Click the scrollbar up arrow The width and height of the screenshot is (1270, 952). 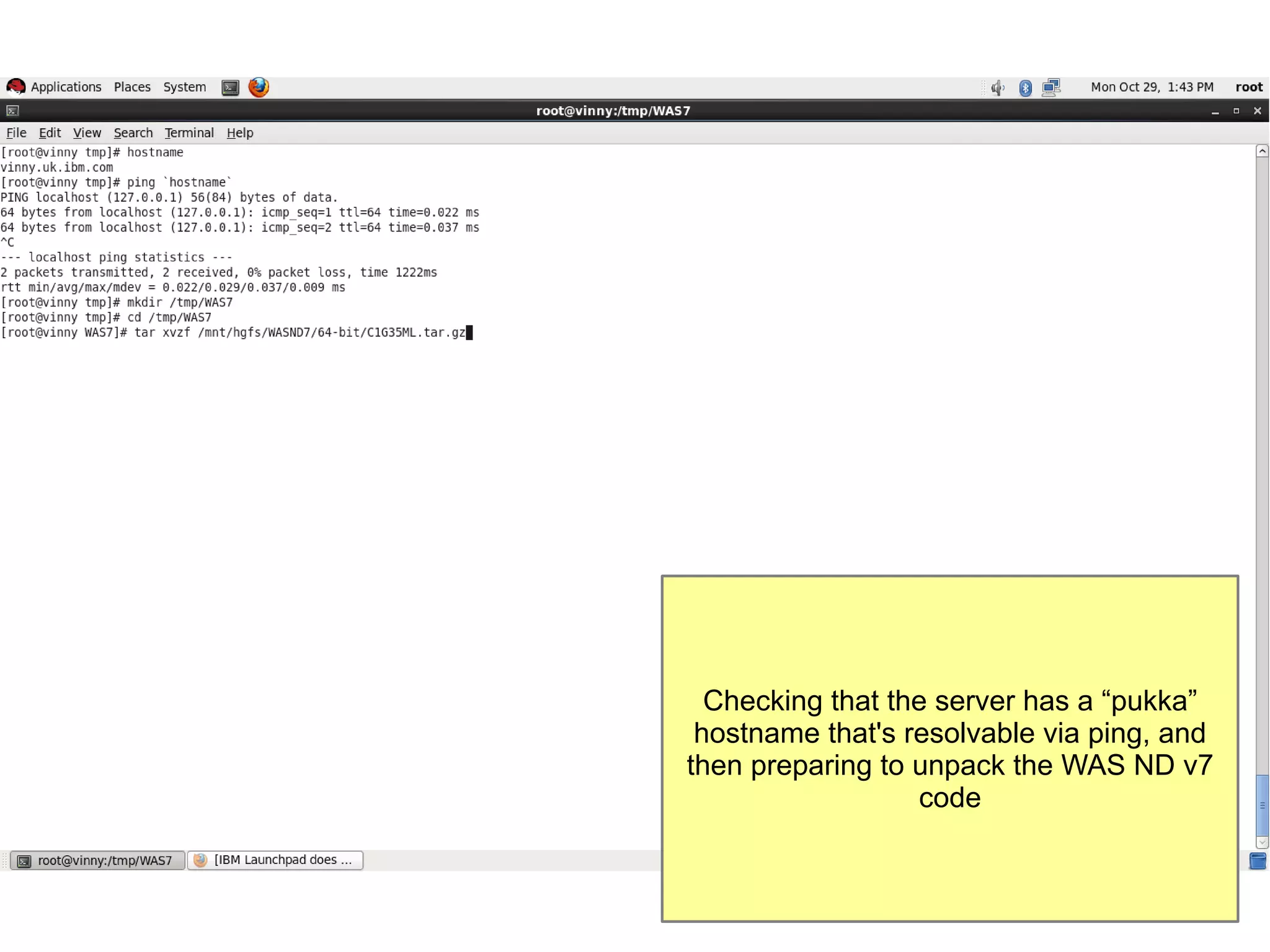pos(1262,151)
